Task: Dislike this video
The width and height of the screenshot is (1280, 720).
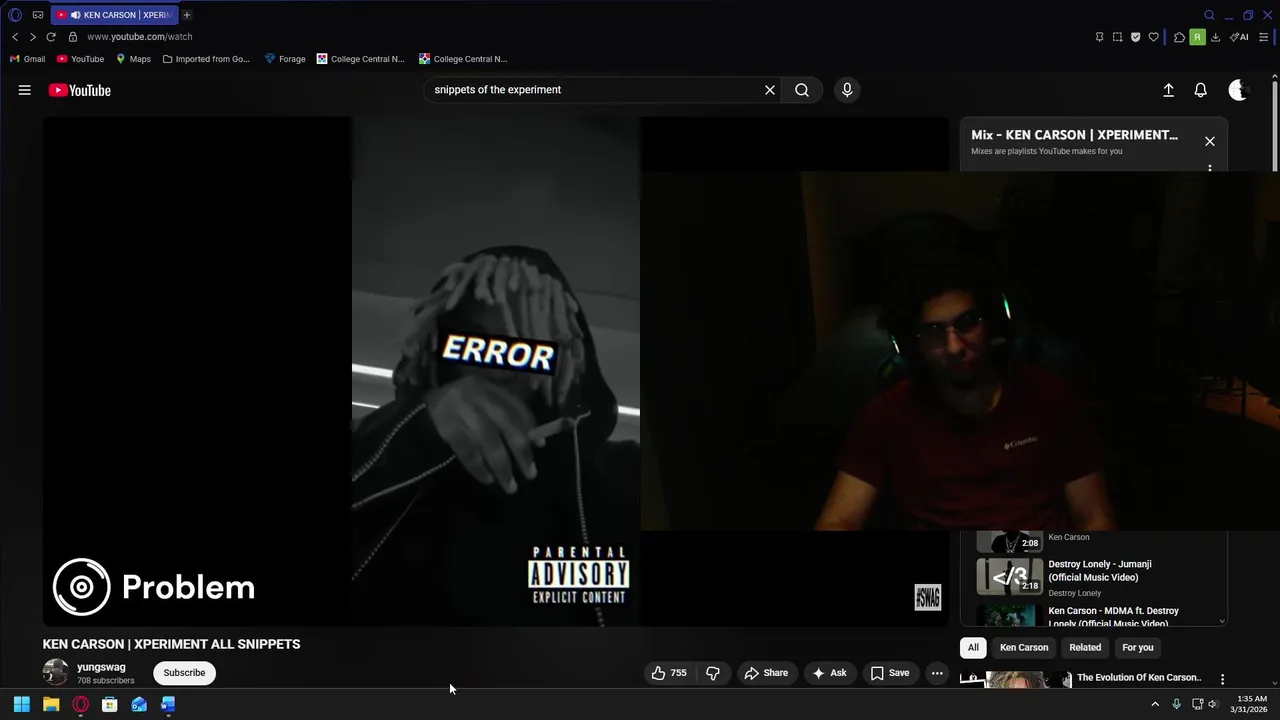Action: pos(713,673)
